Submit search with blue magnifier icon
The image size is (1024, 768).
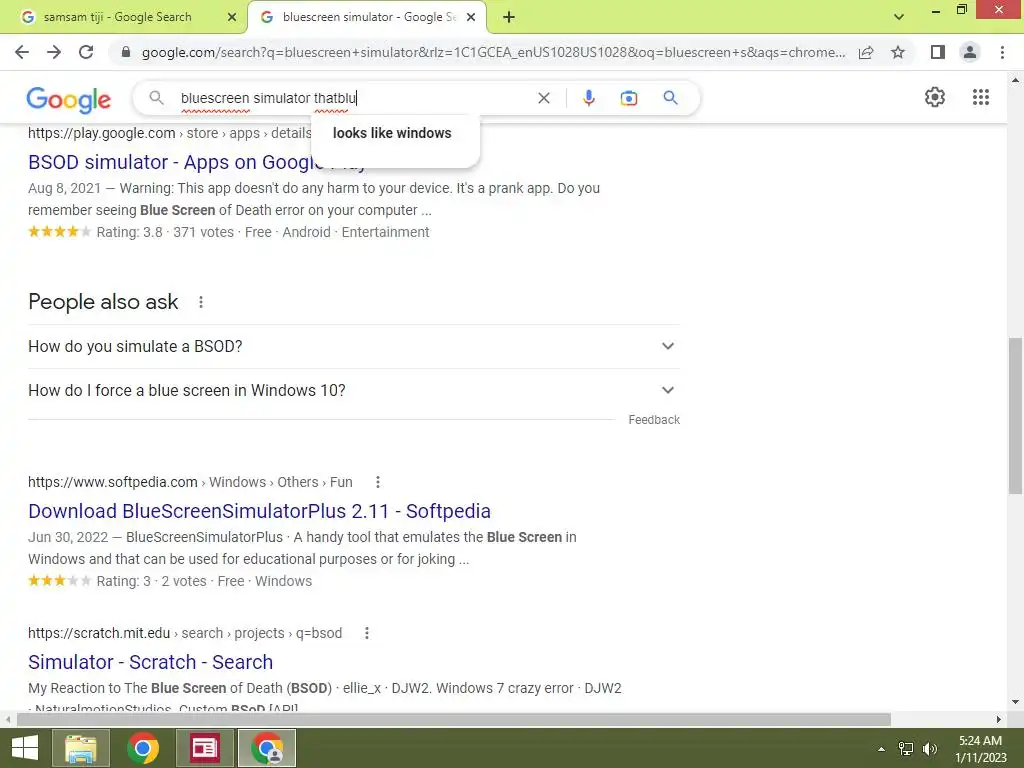tap(670, 98)
